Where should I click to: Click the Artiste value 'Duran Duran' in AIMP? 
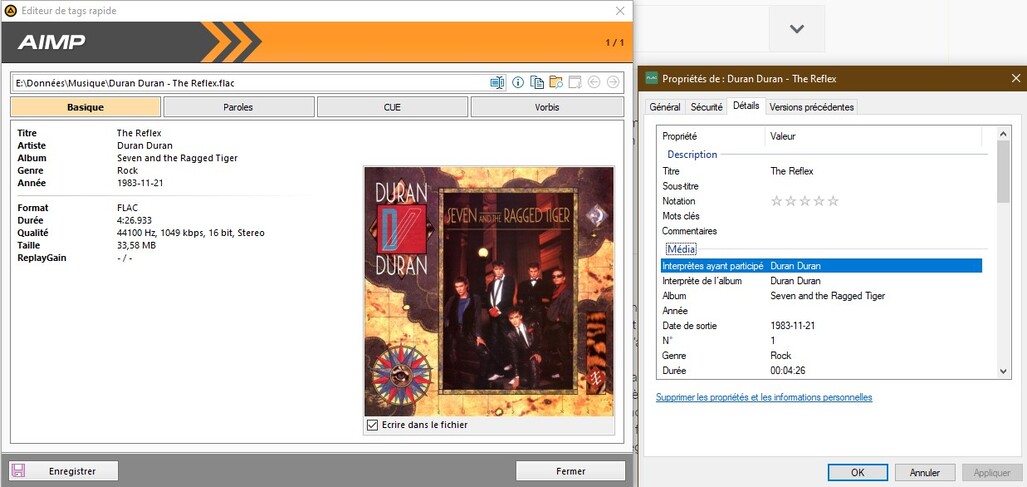(145, 145)
